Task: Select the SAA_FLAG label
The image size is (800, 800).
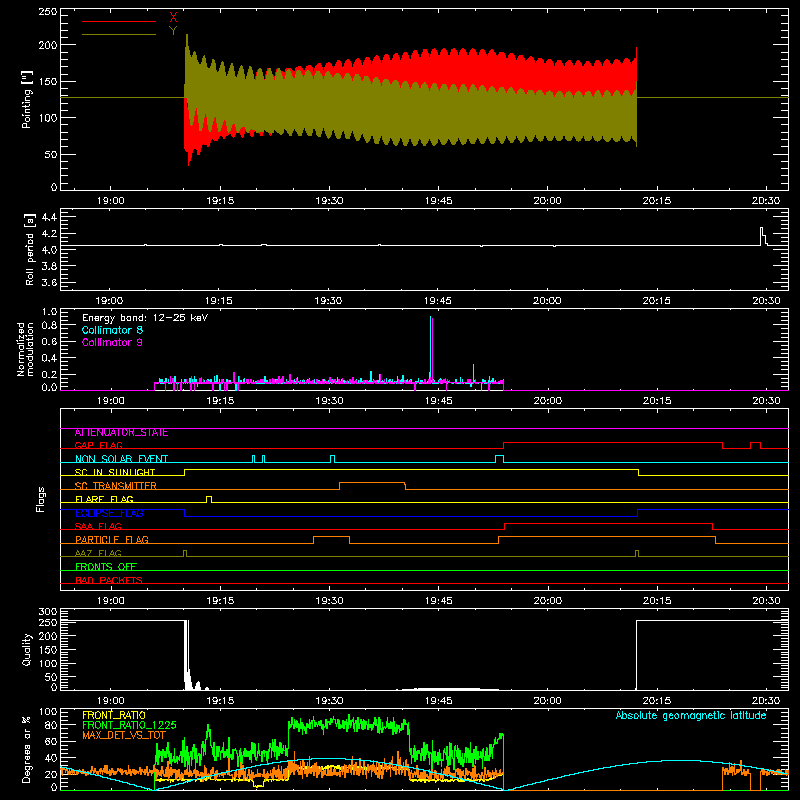Action: [x=98, y=526]
